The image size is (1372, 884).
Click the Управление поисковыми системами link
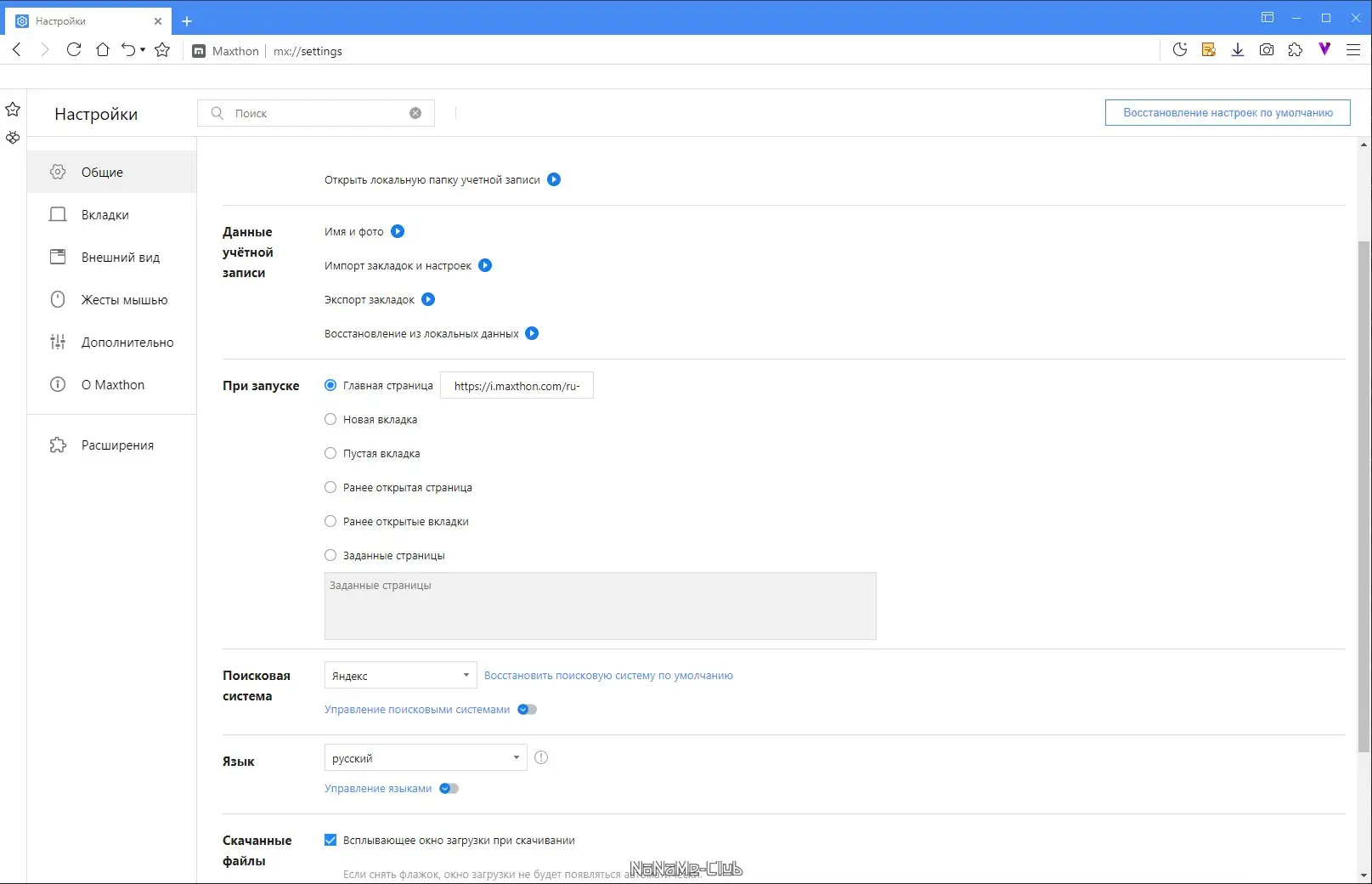pyautogui.click(x=417, y=710)
